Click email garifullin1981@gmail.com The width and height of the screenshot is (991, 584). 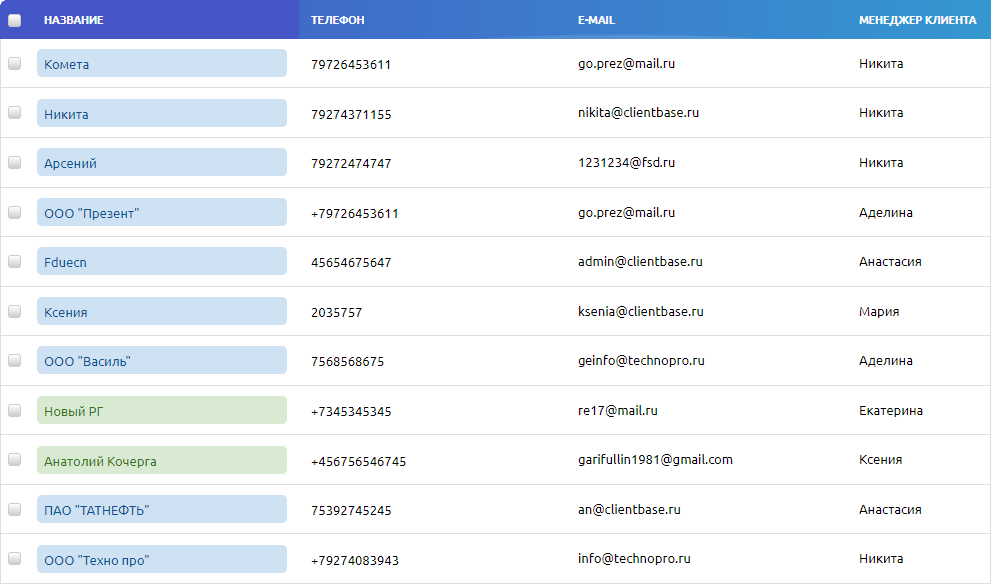655,460
